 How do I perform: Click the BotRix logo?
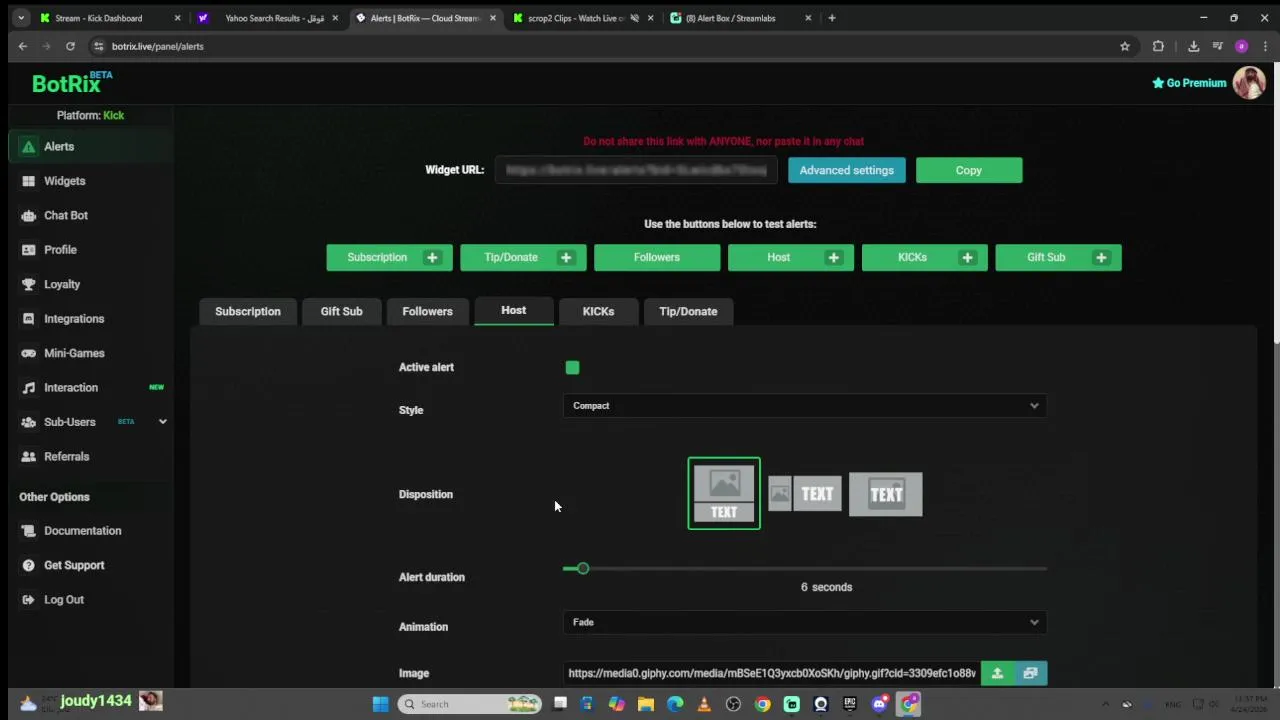72,83
